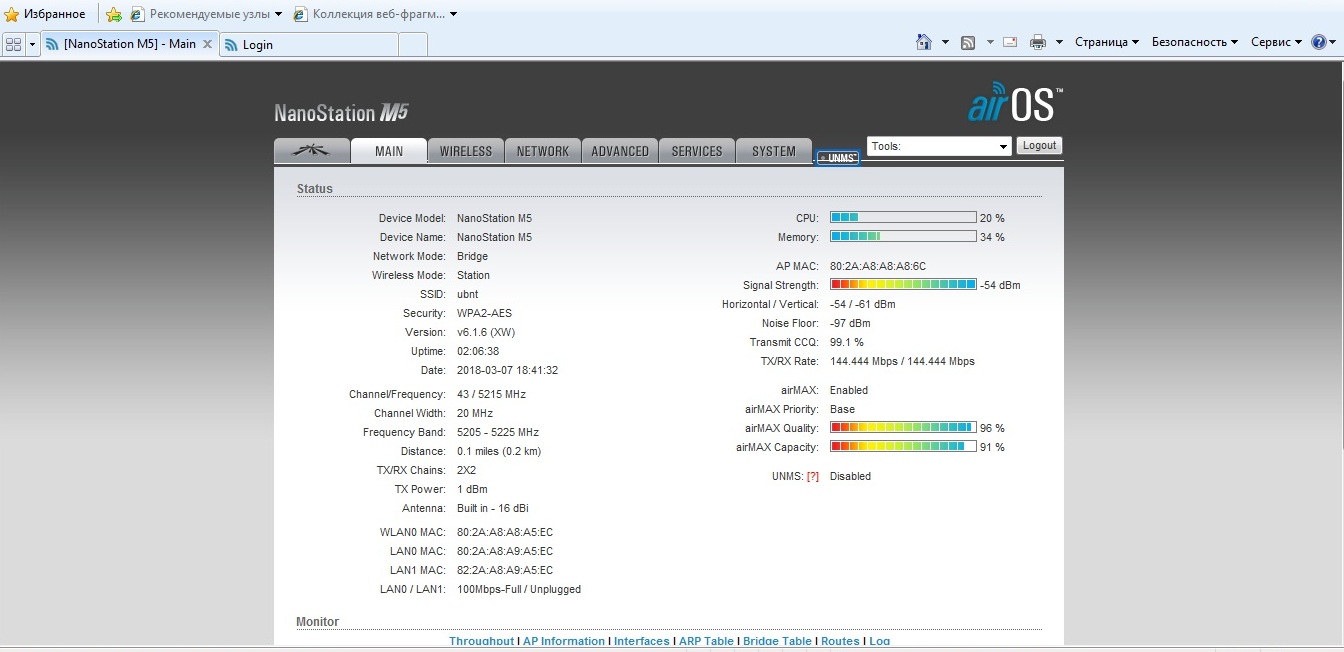The height and width of the screenshot is (652, 1344).
Task: Click the IE Home icon
Action: 924,42
